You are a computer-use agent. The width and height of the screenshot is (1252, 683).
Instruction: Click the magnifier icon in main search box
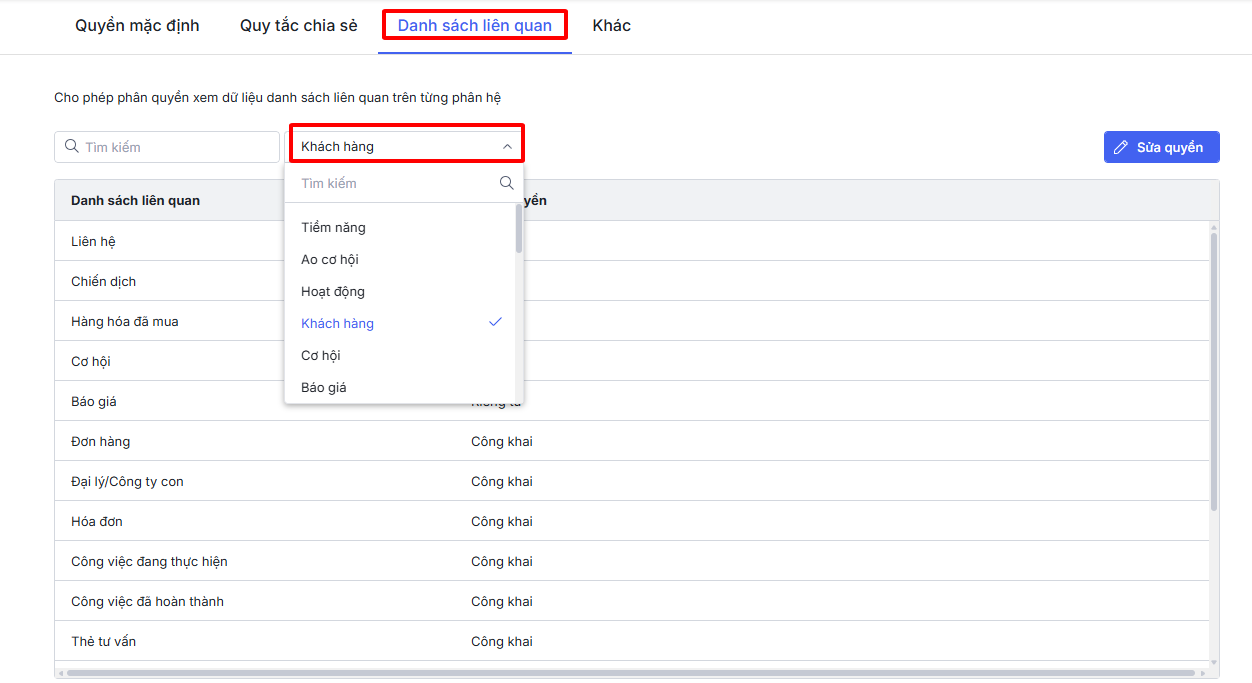coord(71,146)
